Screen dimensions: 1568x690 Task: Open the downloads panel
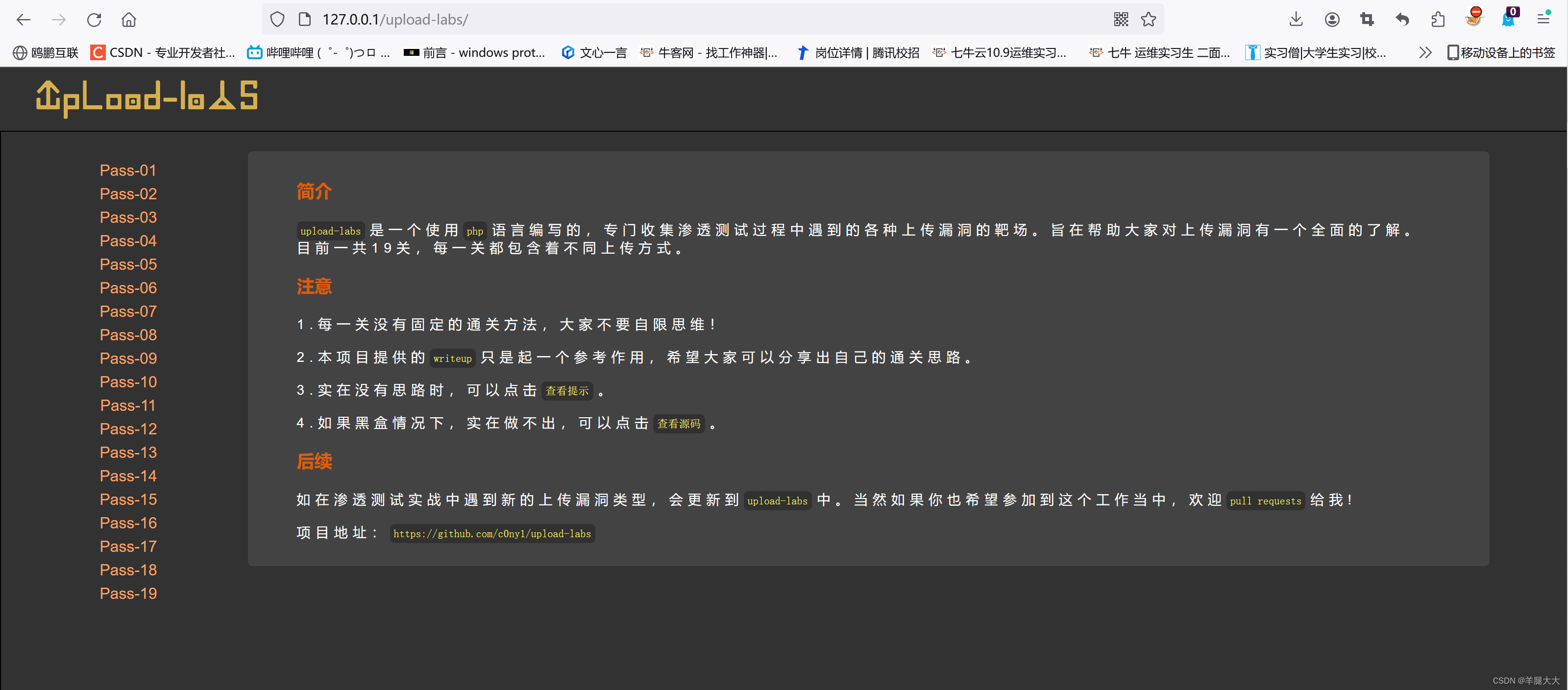pos(1296,20)
